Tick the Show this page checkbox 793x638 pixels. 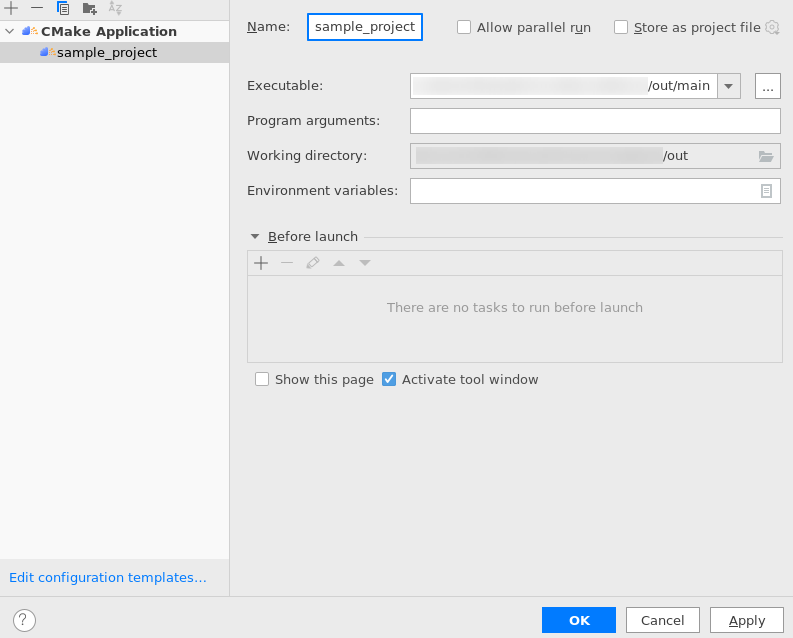(262, 379)
